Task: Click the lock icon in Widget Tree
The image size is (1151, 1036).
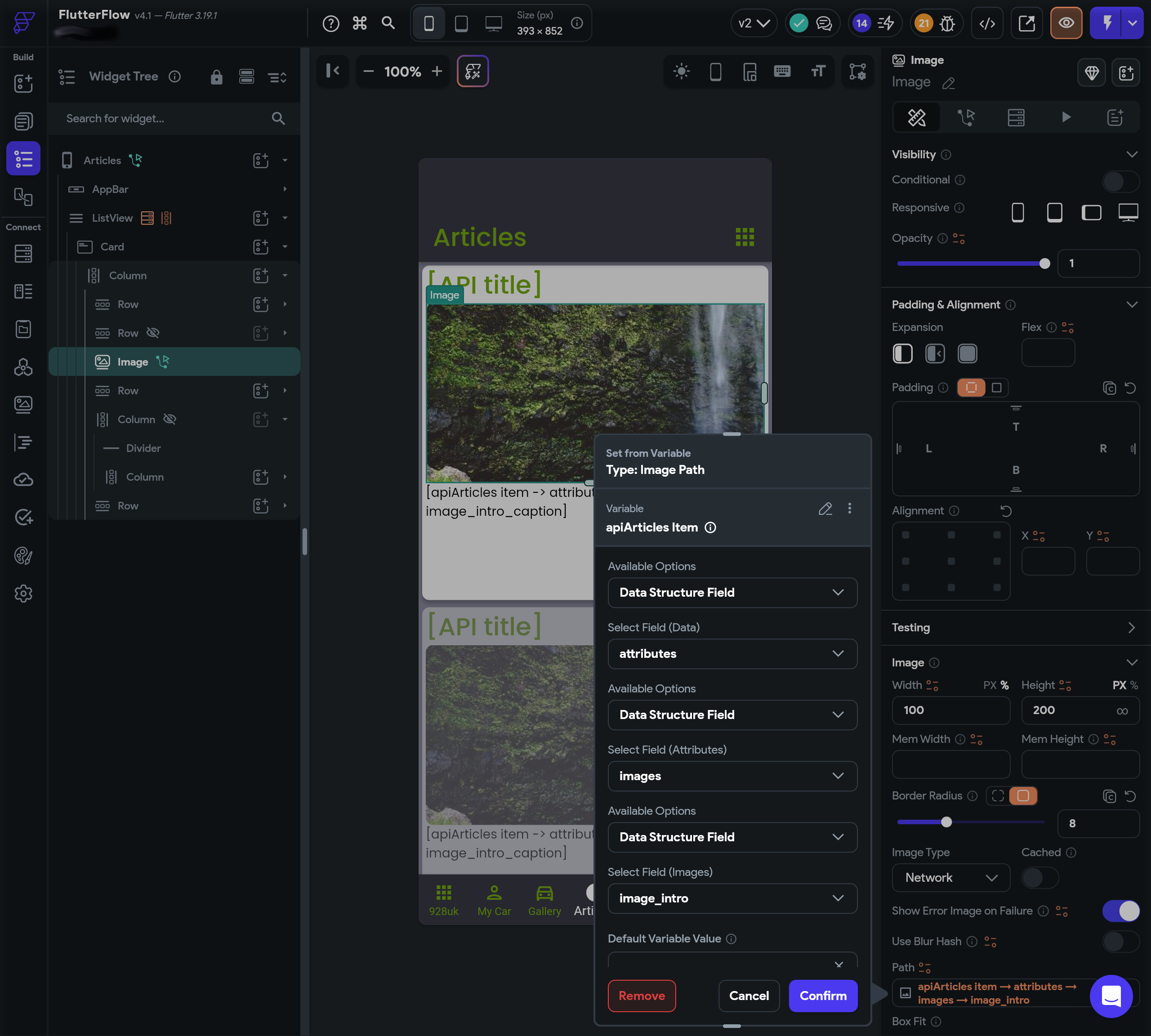Action: pyautogui.click(x=216, y=77)
